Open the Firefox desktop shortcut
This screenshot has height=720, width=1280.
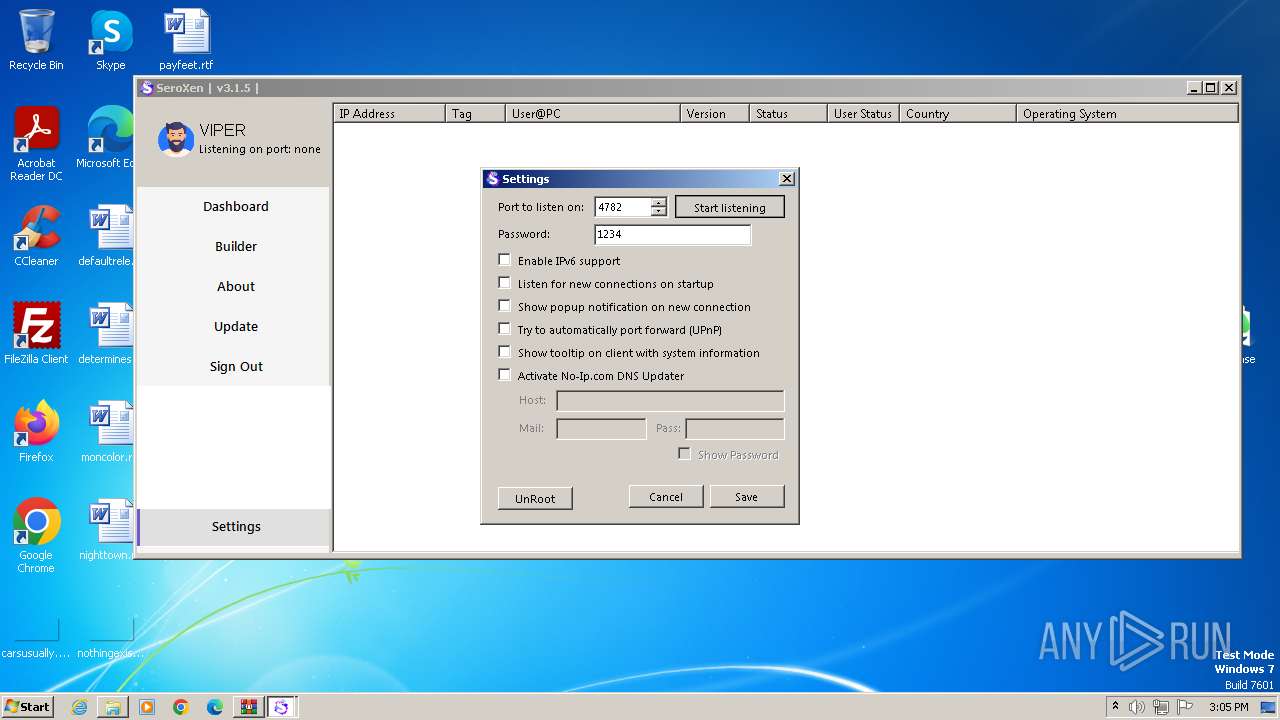click(x=36, y=432)
